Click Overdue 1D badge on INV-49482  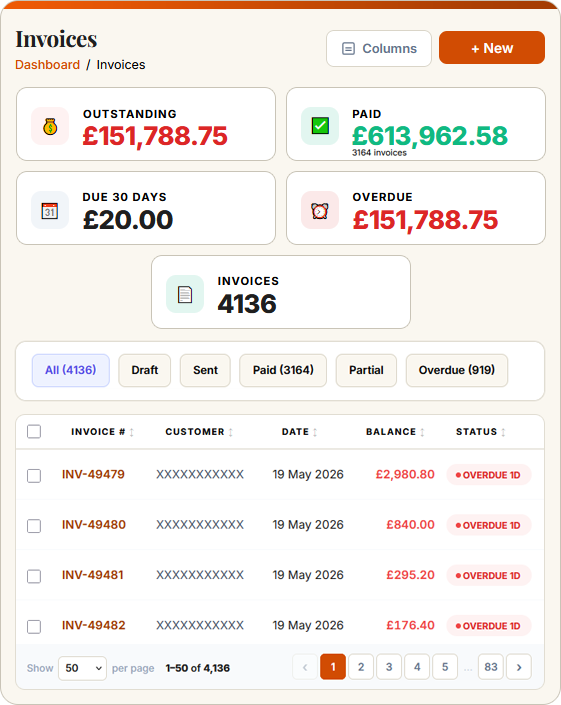489,626
